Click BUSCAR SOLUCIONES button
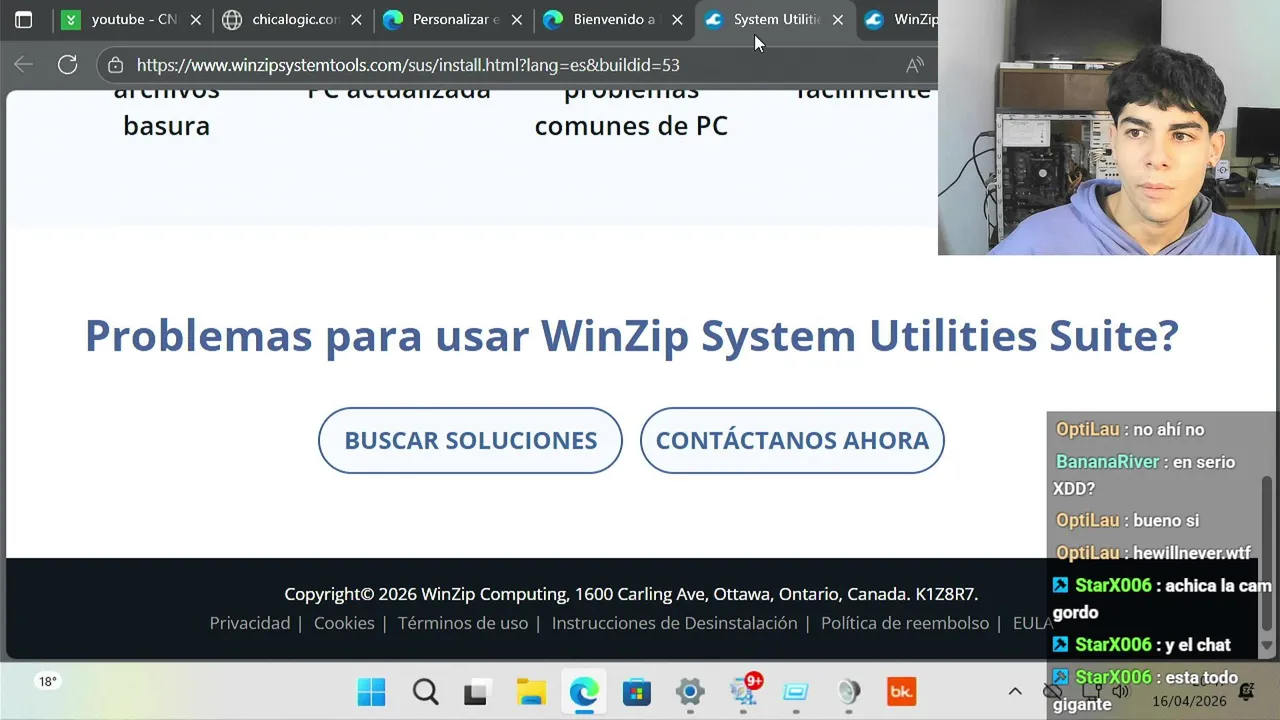1280x720 pixels. (x=470, y=440)
